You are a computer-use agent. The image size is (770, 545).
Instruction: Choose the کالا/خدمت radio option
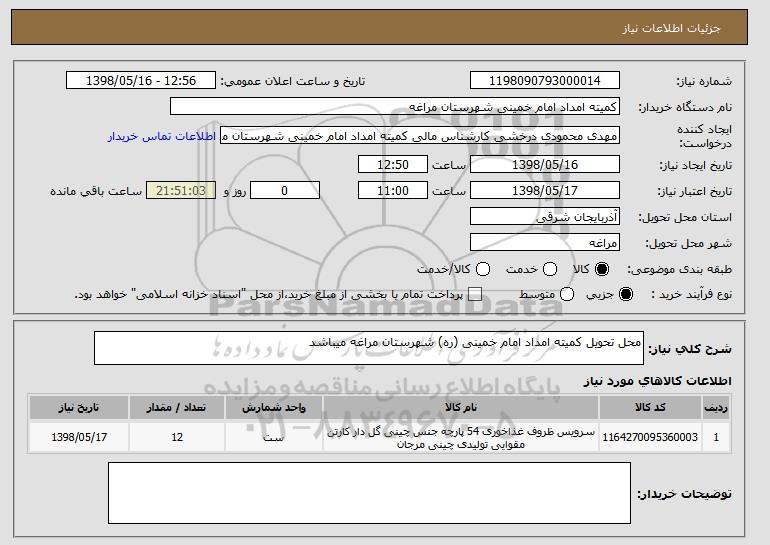point(483,269)
